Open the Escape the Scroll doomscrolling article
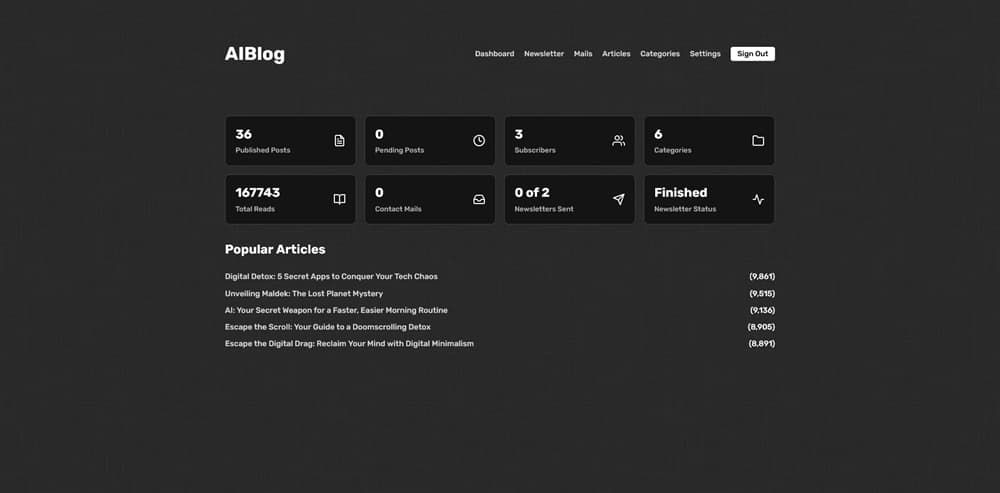The image size is (1000, 493). point(327,327)
